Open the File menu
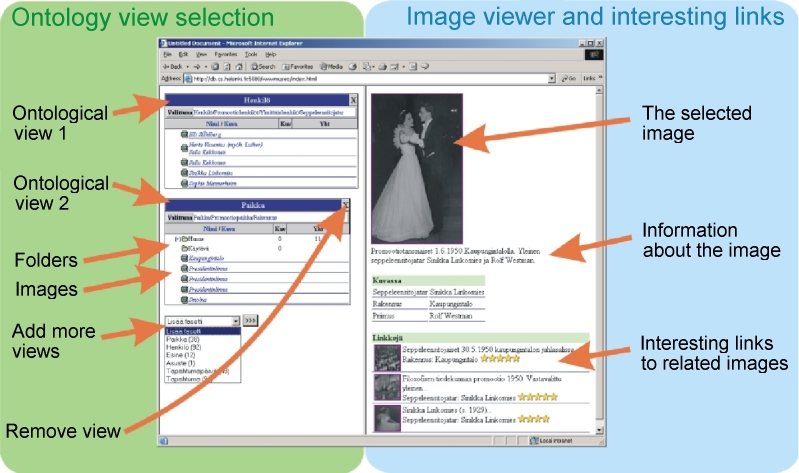The height and width of the screenshot is (473, 799). click(x=168, y=55)
